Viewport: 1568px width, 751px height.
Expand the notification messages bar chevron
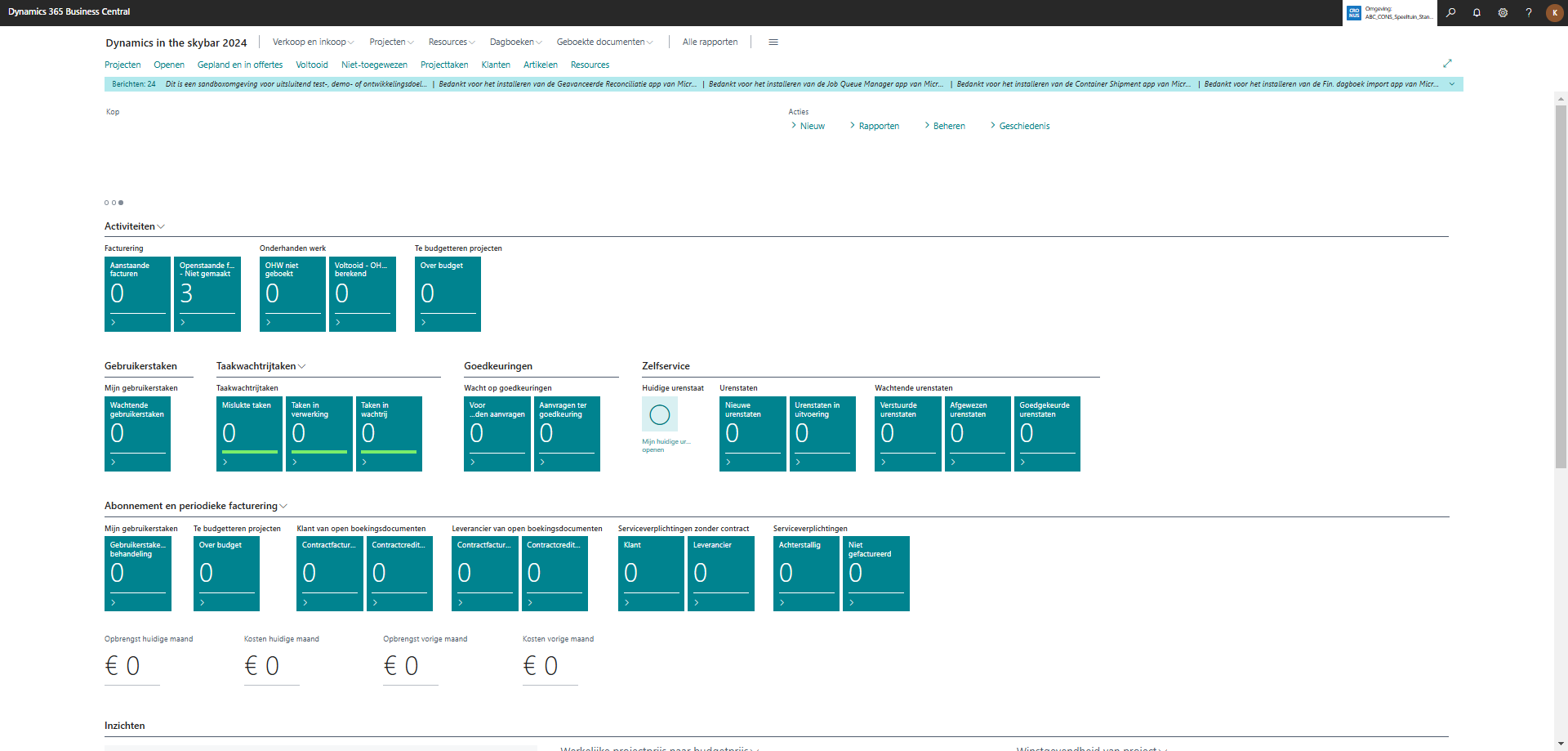[x=1452, y=84]
